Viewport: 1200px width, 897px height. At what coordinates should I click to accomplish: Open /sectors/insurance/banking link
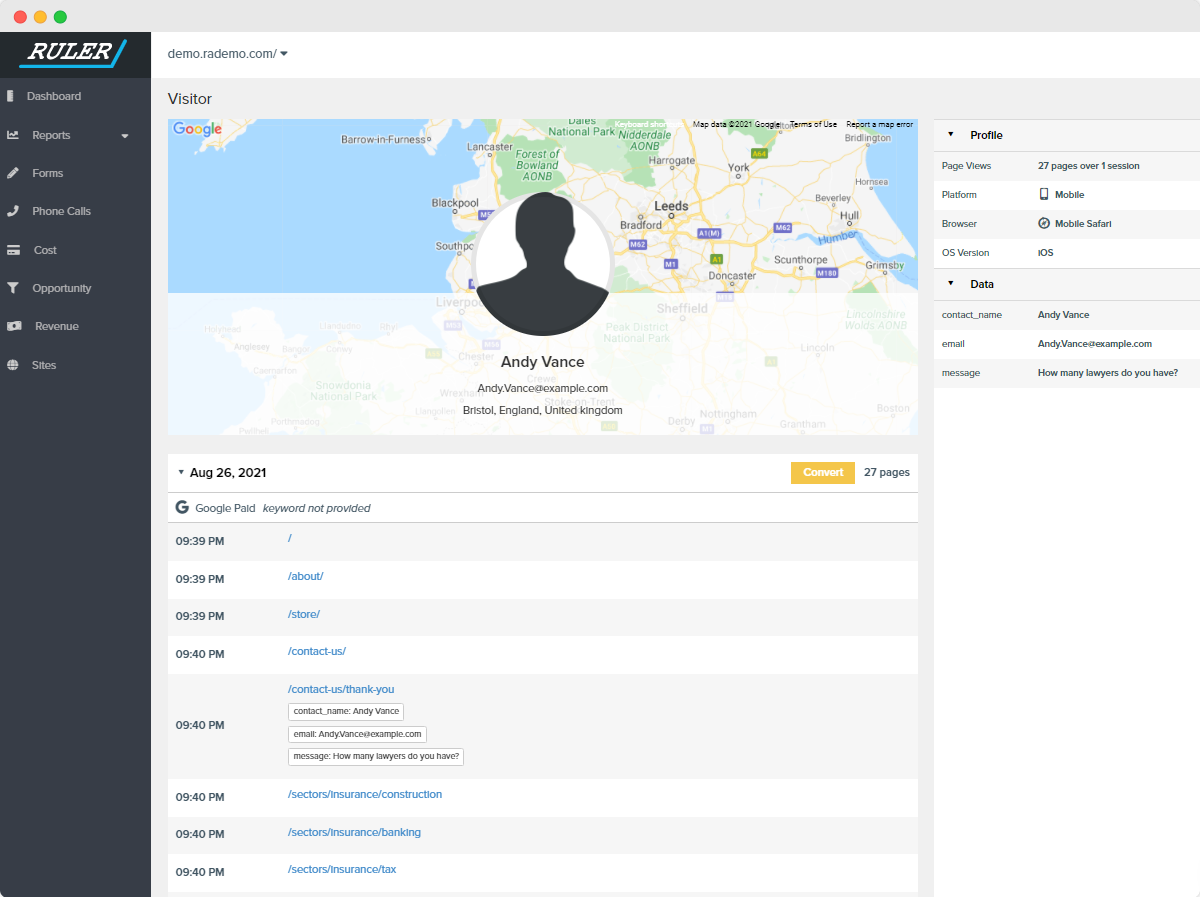coord(354,832)
